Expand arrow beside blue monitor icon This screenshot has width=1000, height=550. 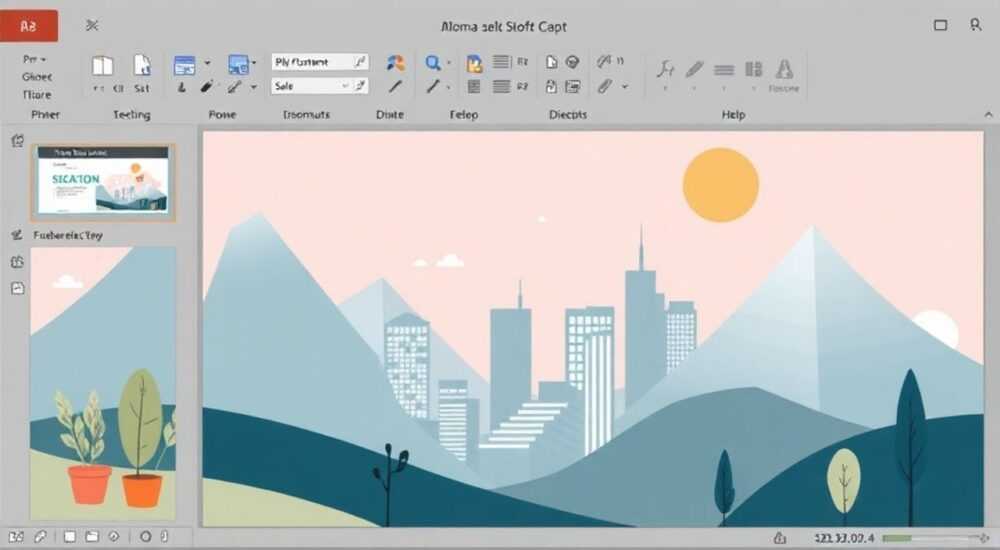(254, 63)
